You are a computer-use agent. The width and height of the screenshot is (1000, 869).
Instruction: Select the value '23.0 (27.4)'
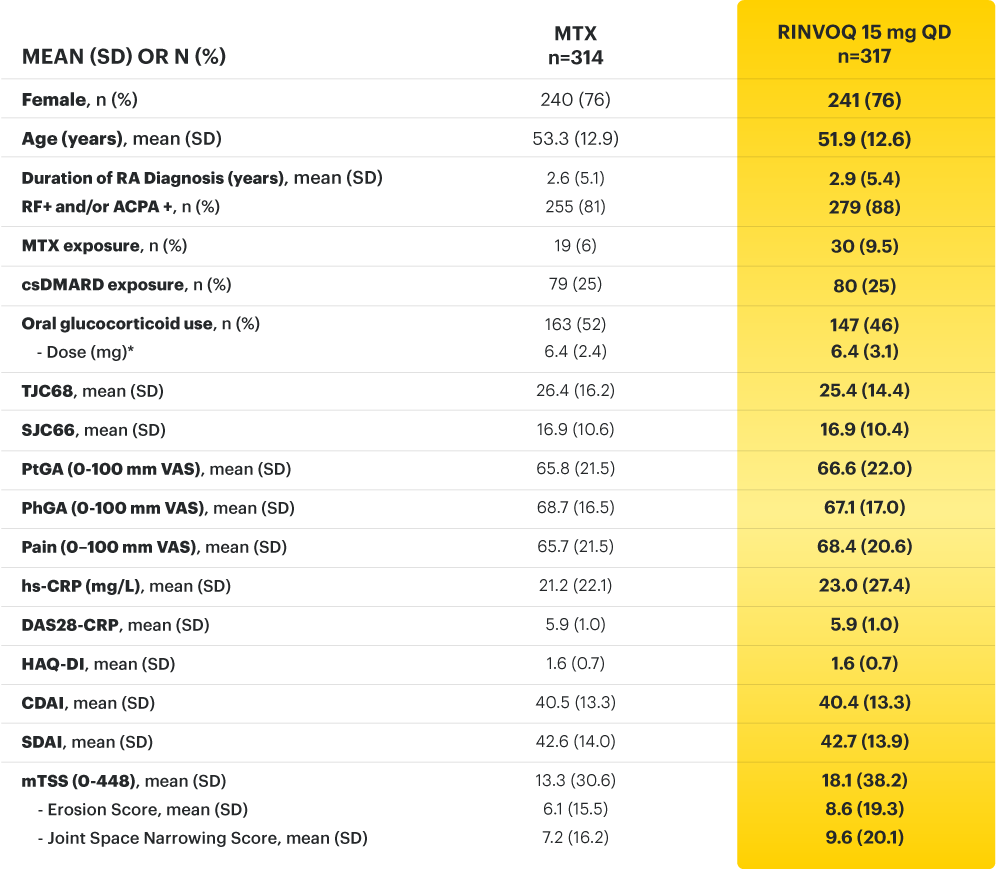click(864, 585)
